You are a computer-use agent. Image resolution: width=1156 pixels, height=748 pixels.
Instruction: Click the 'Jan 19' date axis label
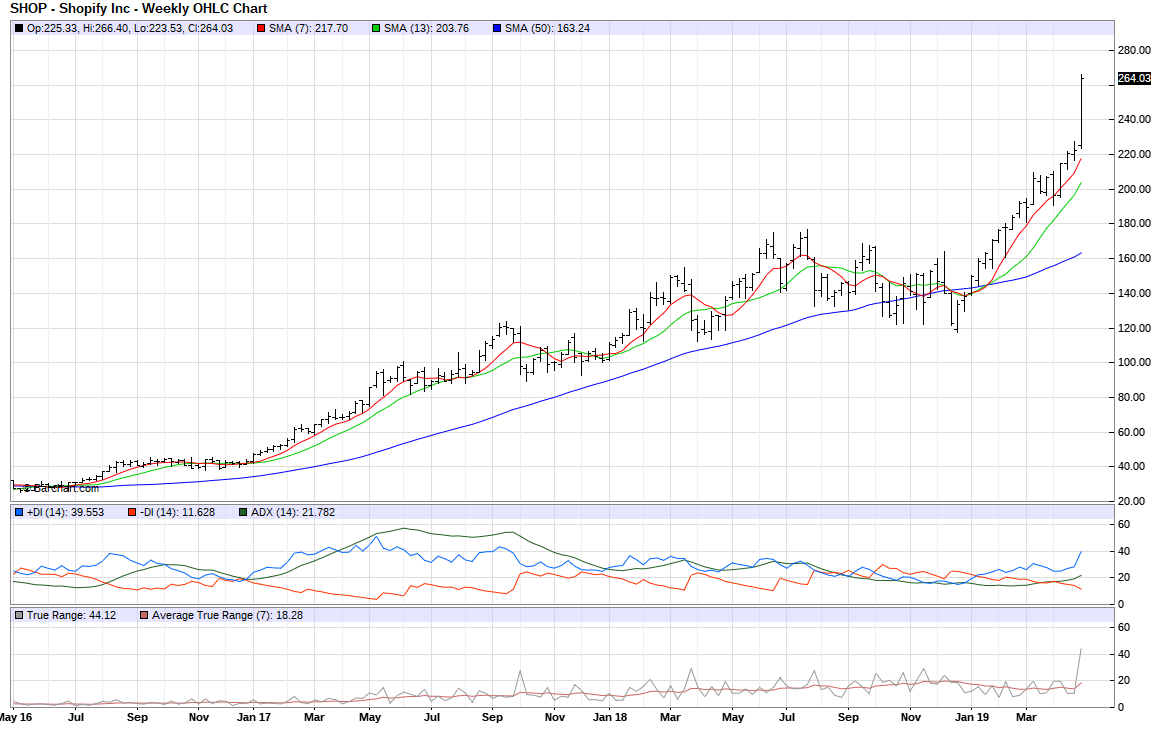point(972,717)
